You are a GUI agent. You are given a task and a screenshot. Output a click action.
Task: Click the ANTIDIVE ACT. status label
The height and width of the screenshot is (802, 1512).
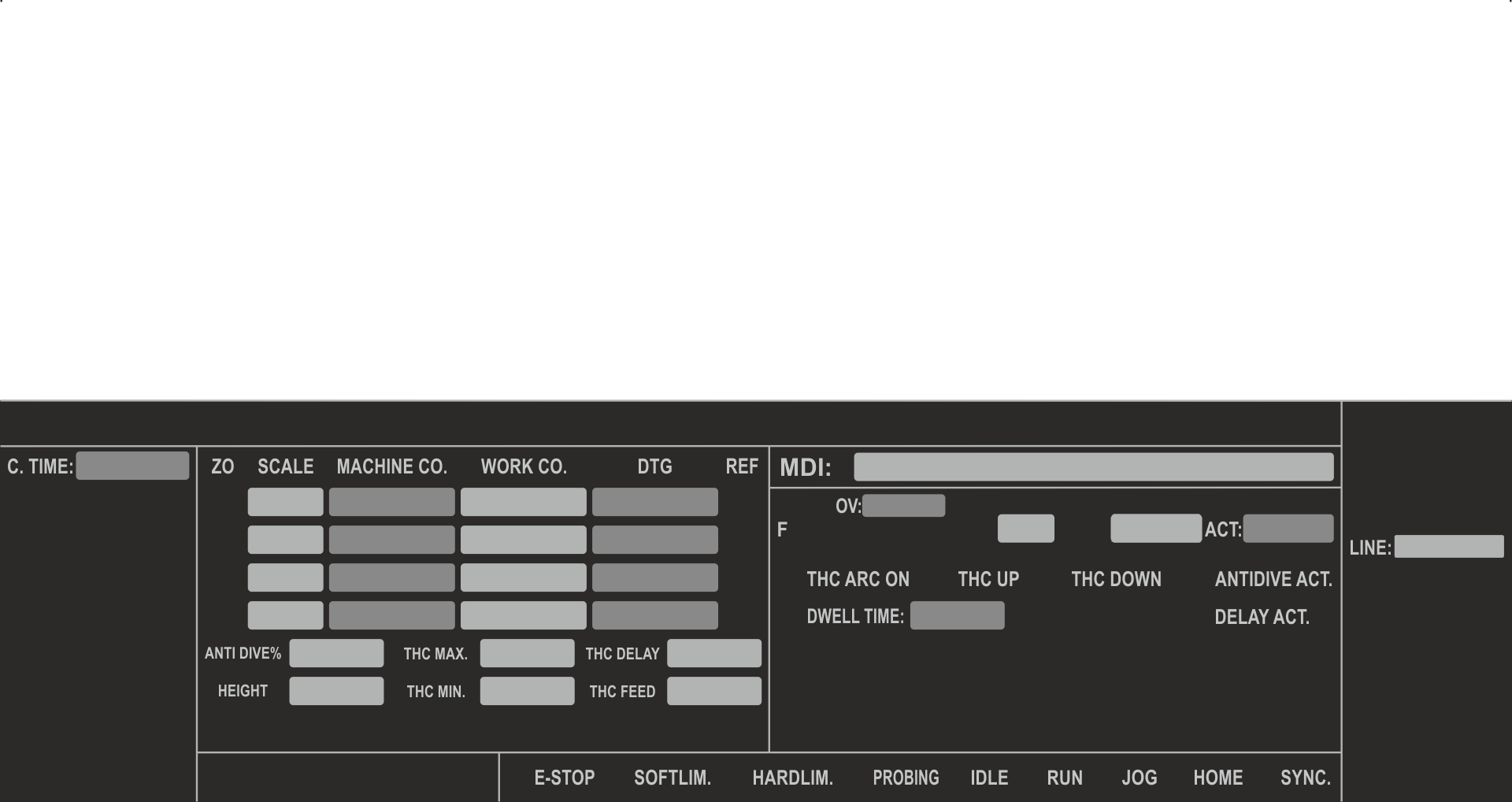[x=1273, y=579]
